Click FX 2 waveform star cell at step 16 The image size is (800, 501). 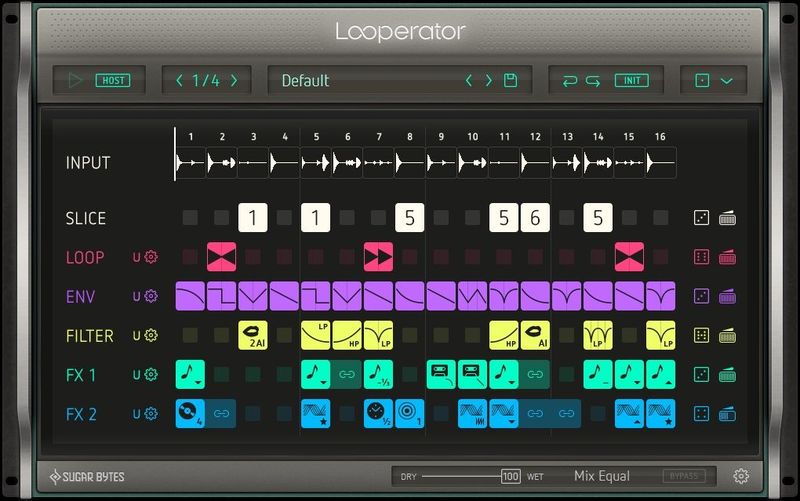pos(661,413)
